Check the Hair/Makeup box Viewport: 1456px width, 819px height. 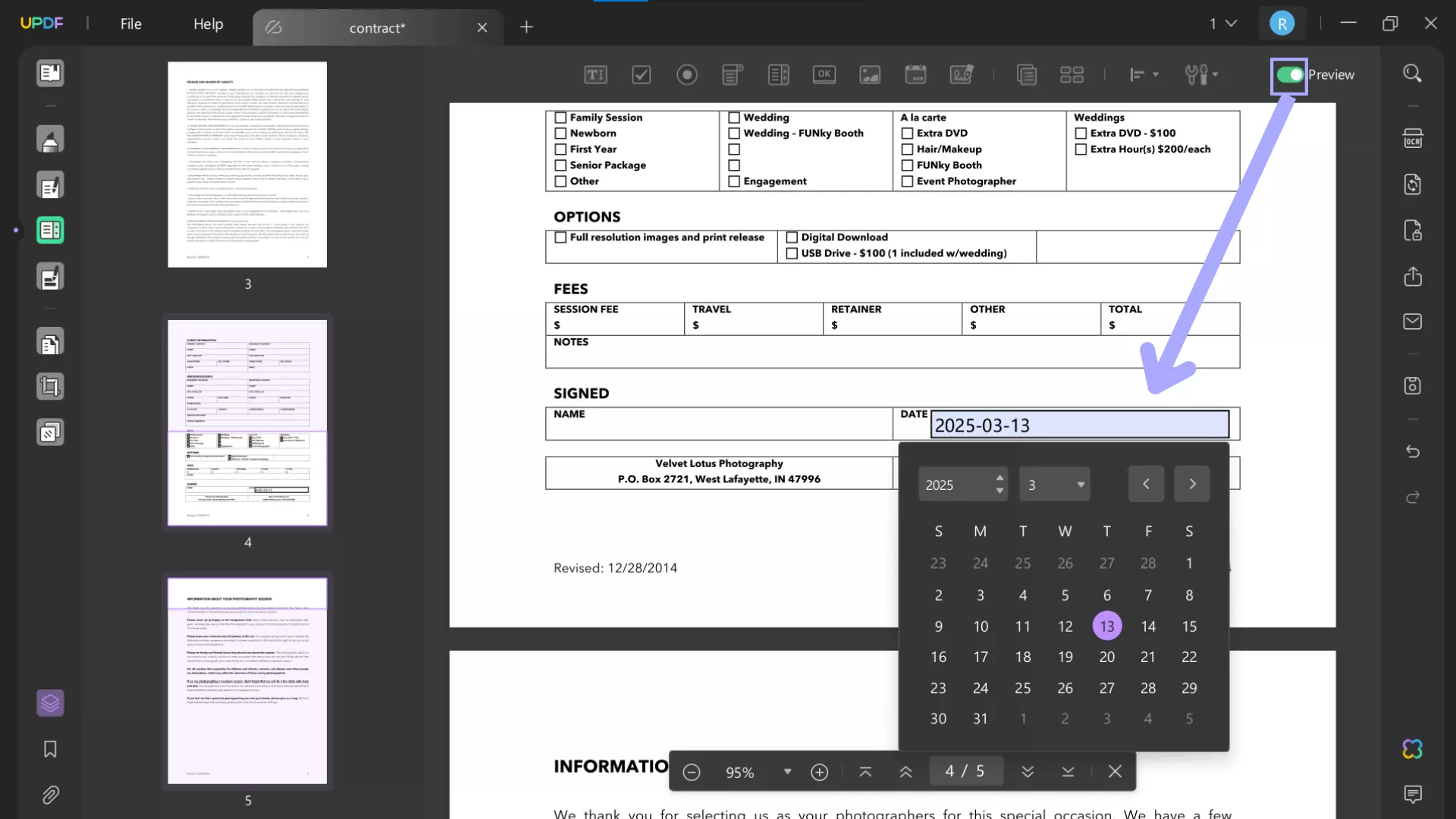(907, 149)
